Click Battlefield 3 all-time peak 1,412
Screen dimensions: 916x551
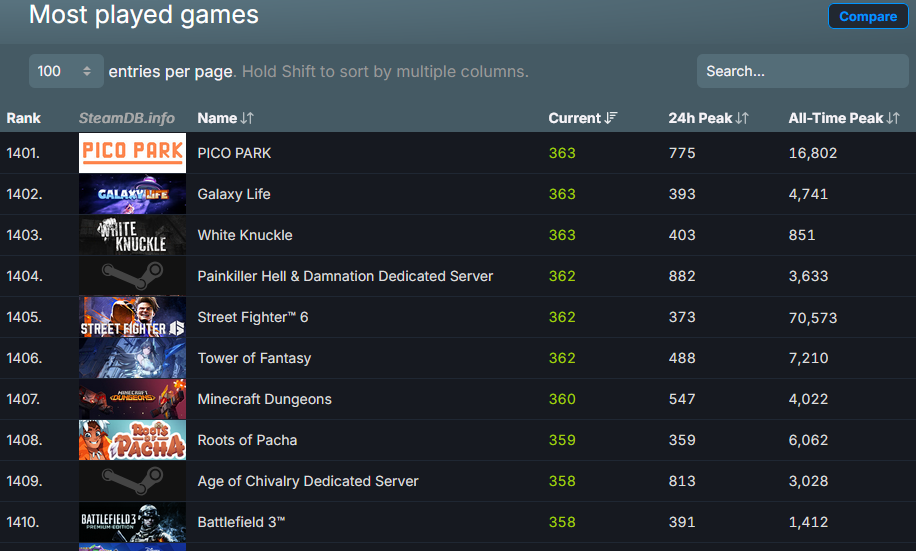808,522
